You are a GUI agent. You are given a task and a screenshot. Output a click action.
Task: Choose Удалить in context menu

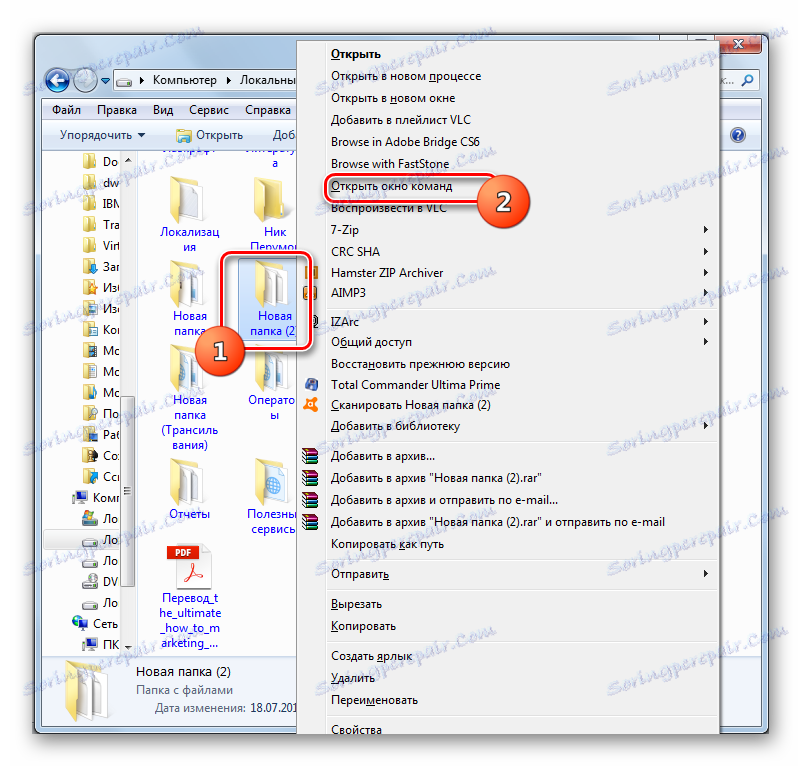click(x=353, y=678)
